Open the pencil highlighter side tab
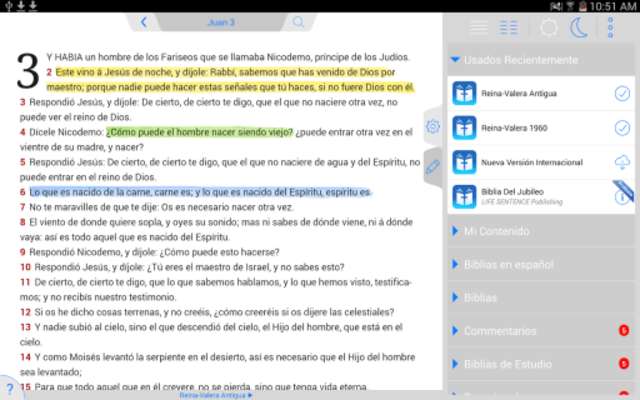This screenshot has width=640, height=400. [x=432, y=167]
